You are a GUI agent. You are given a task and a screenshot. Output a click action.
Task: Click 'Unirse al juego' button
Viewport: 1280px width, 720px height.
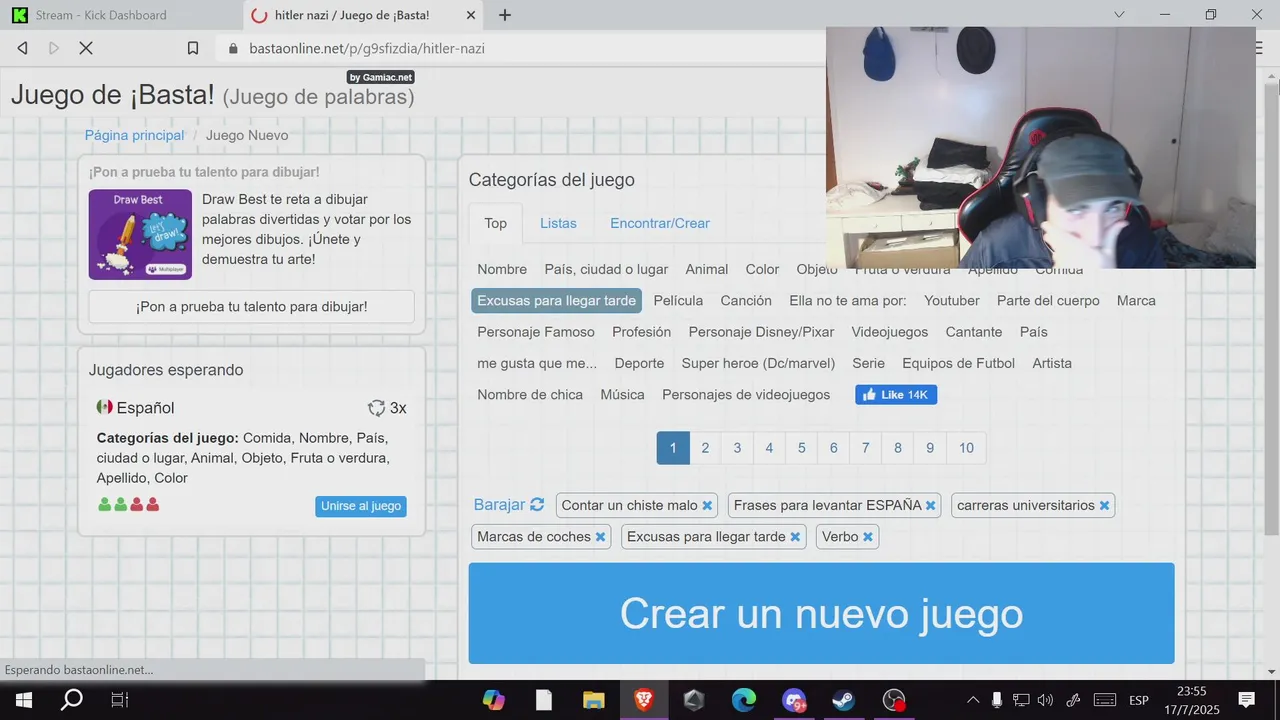(x=361, y=506)
